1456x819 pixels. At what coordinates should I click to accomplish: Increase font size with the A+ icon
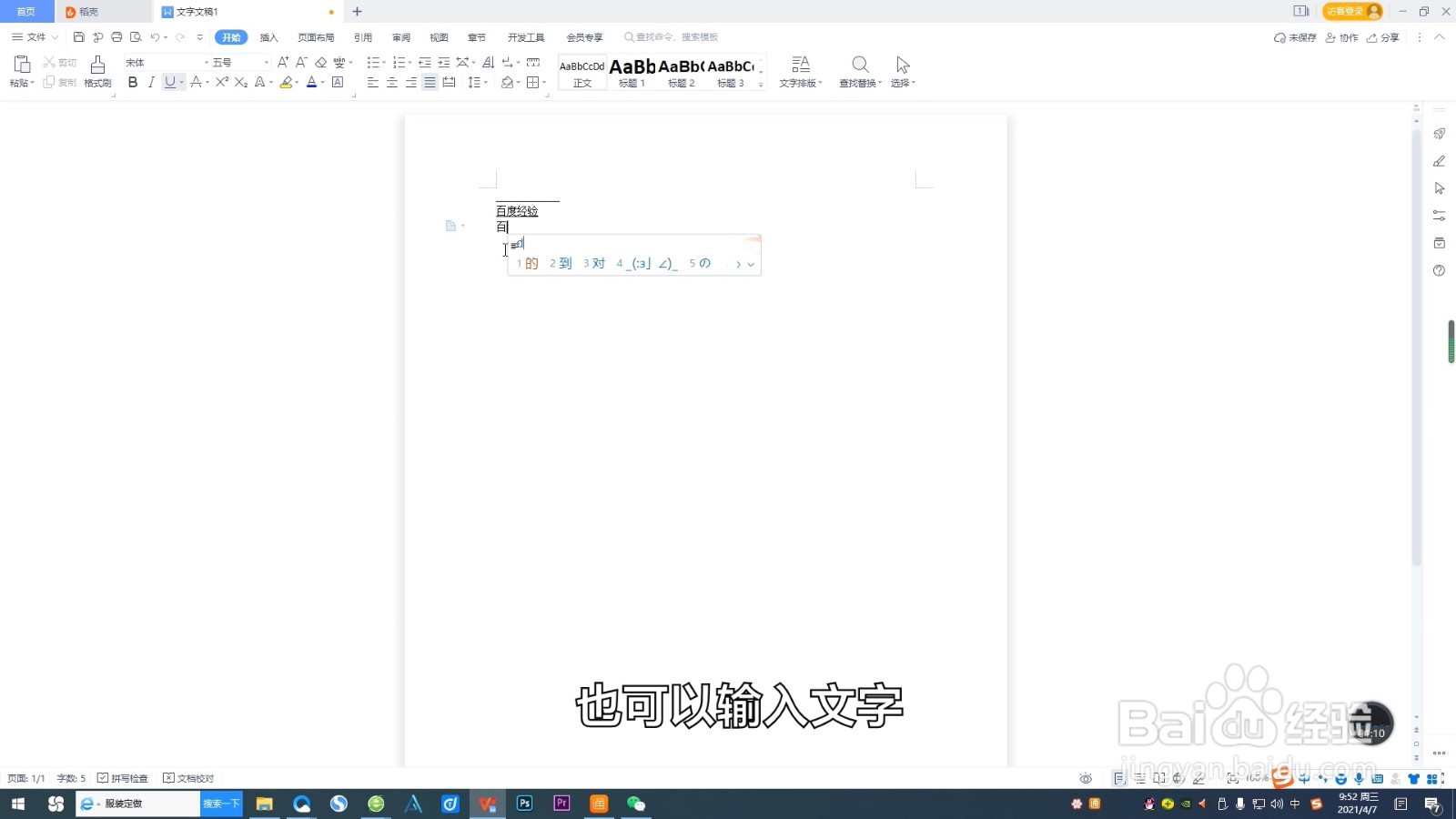pos(283,62)
